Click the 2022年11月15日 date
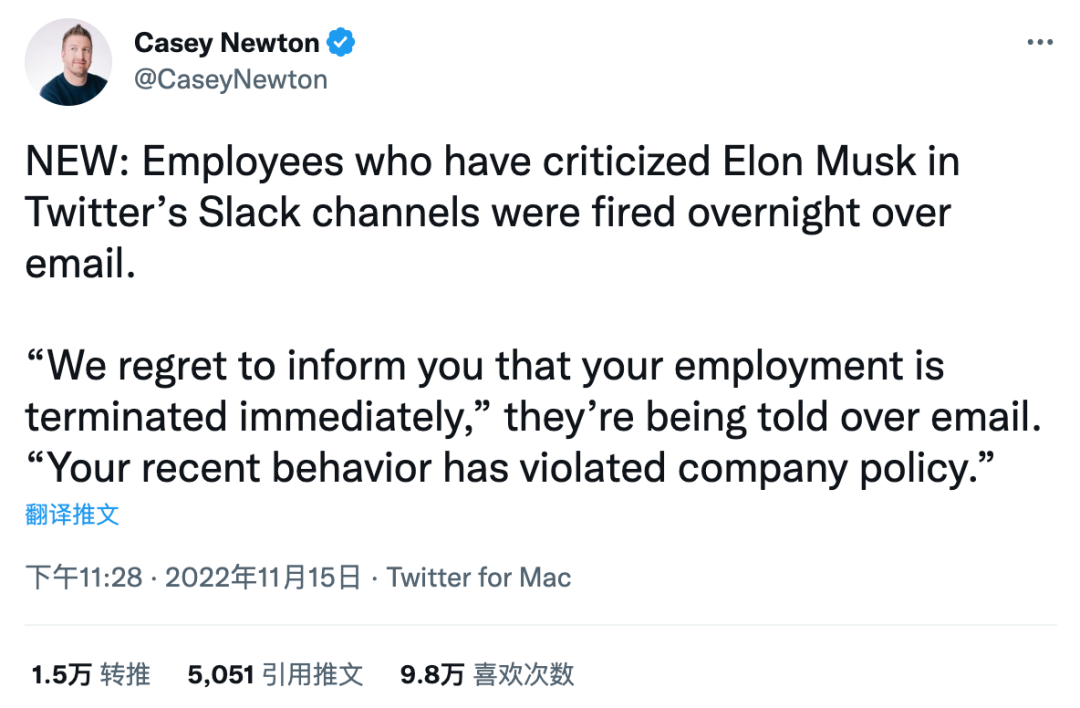Screen dimensions: 1080x708 coord(262,578)
